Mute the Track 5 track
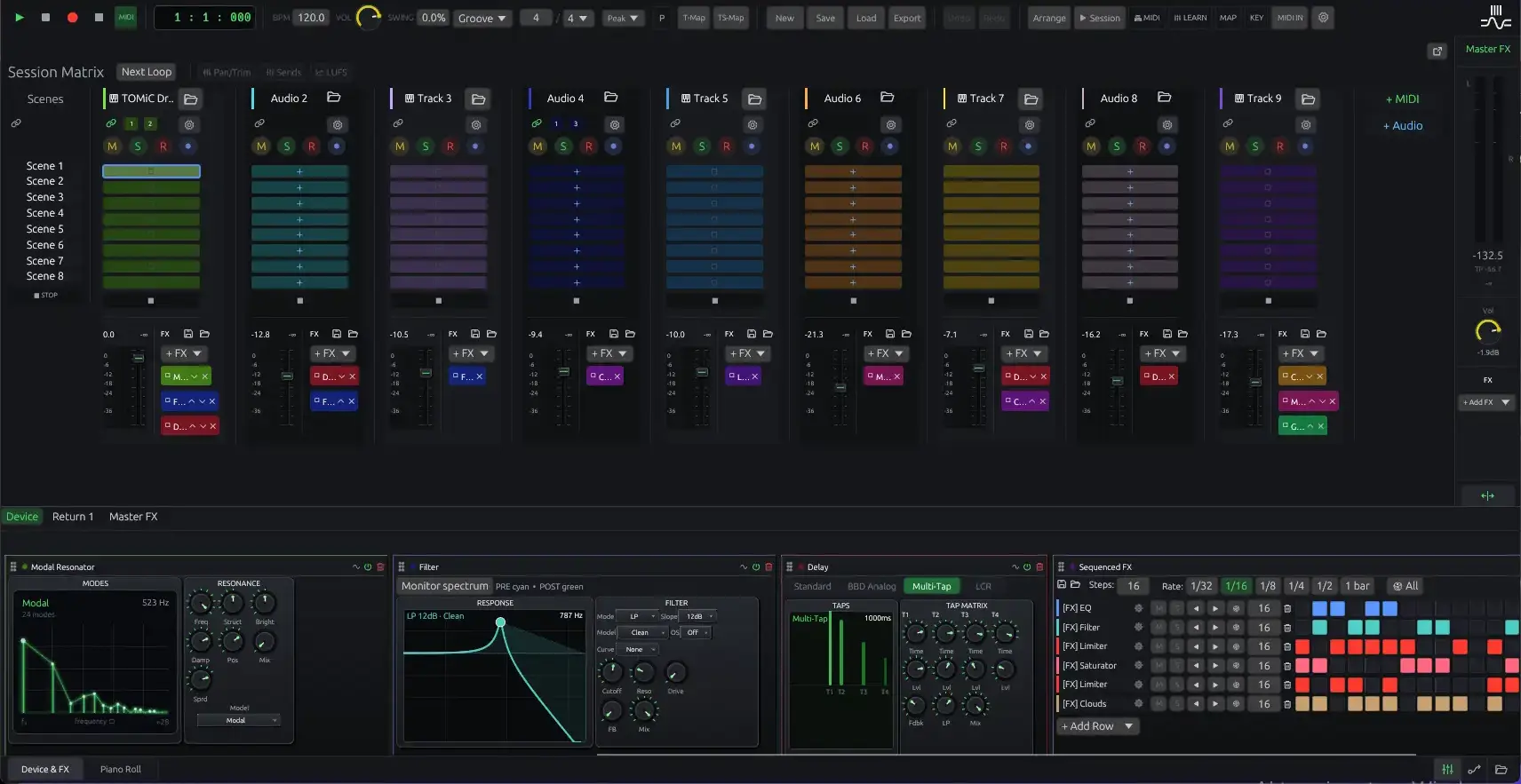 676,147
